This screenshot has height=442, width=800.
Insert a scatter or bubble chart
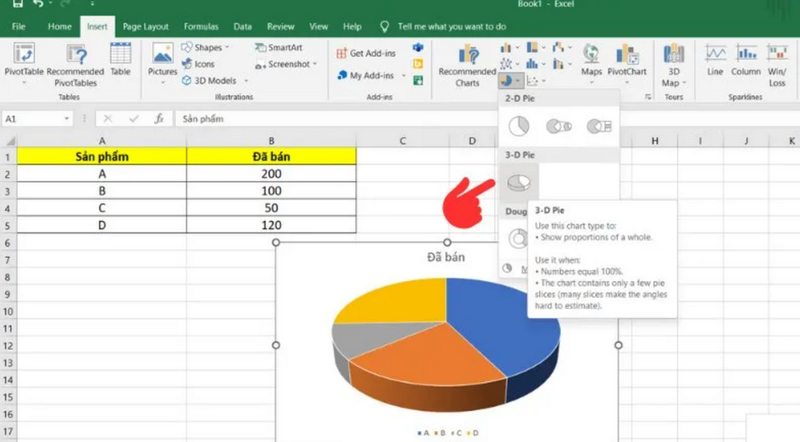535,81
